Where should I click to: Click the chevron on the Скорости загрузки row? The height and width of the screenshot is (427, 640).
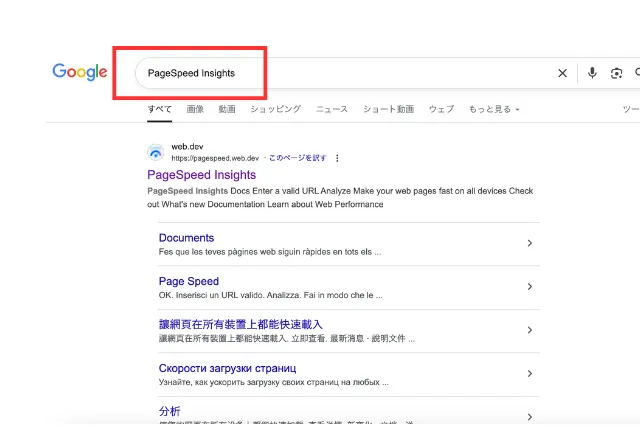(529, 374)
